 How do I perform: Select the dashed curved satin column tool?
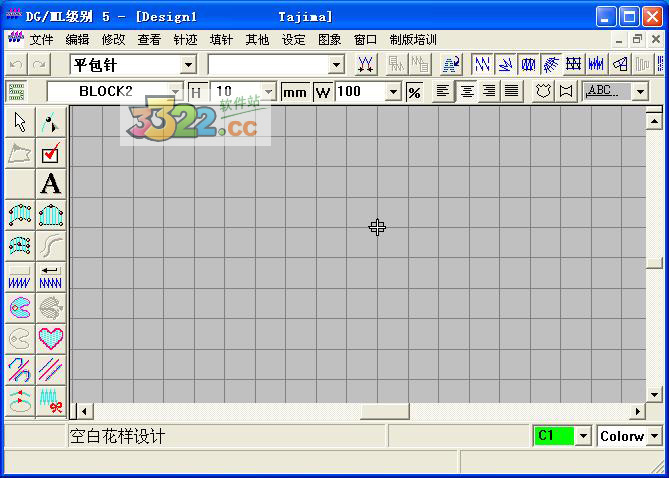pos(20,246)
